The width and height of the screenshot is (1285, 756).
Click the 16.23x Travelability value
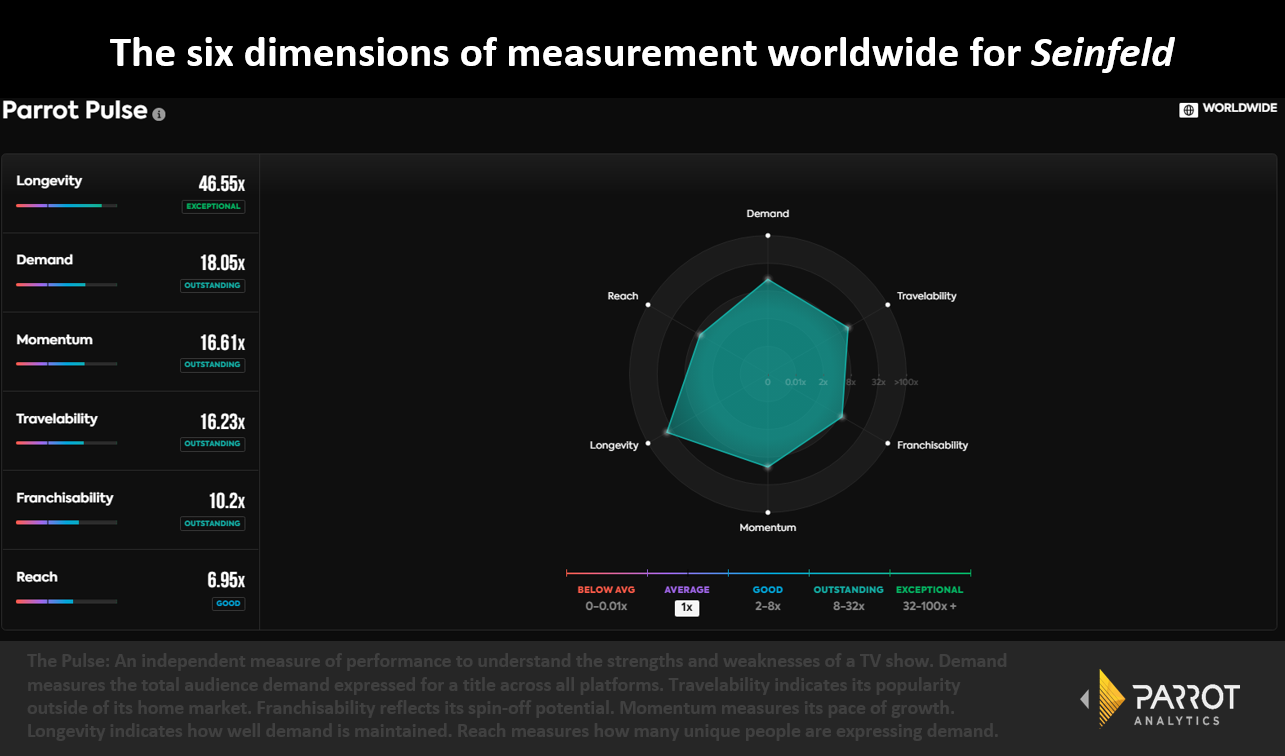point(222,421)
